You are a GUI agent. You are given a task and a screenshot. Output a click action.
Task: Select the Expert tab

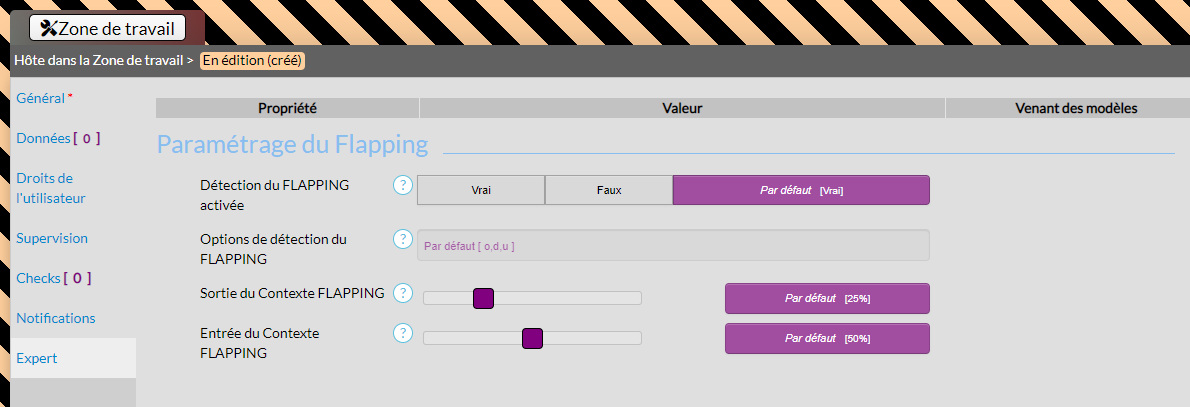pos(37,358)
